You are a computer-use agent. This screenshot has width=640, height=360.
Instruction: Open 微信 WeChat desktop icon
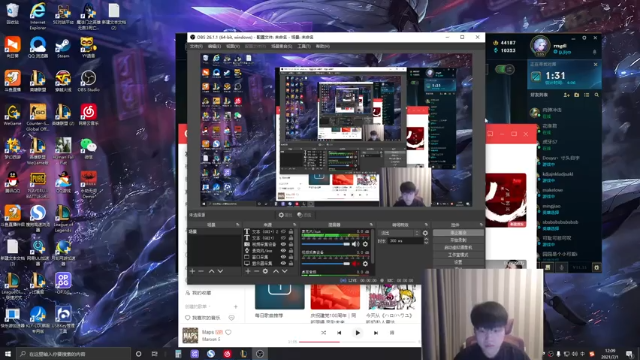88,148
